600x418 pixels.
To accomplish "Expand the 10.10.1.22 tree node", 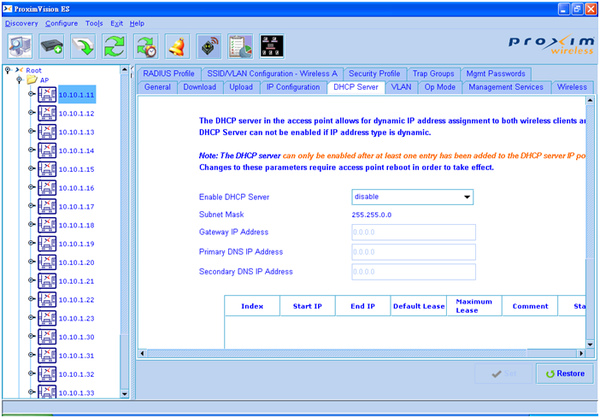I will click(31, 299).
